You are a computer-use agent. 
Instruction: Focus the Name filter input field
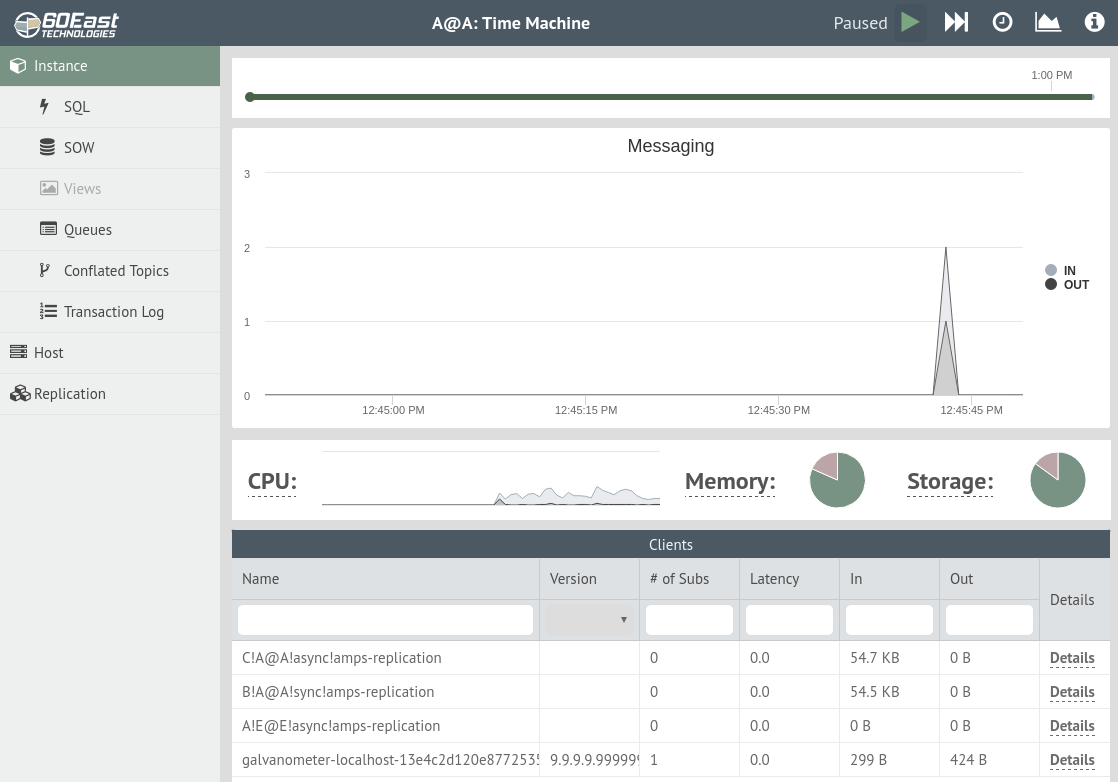point(385,620)
